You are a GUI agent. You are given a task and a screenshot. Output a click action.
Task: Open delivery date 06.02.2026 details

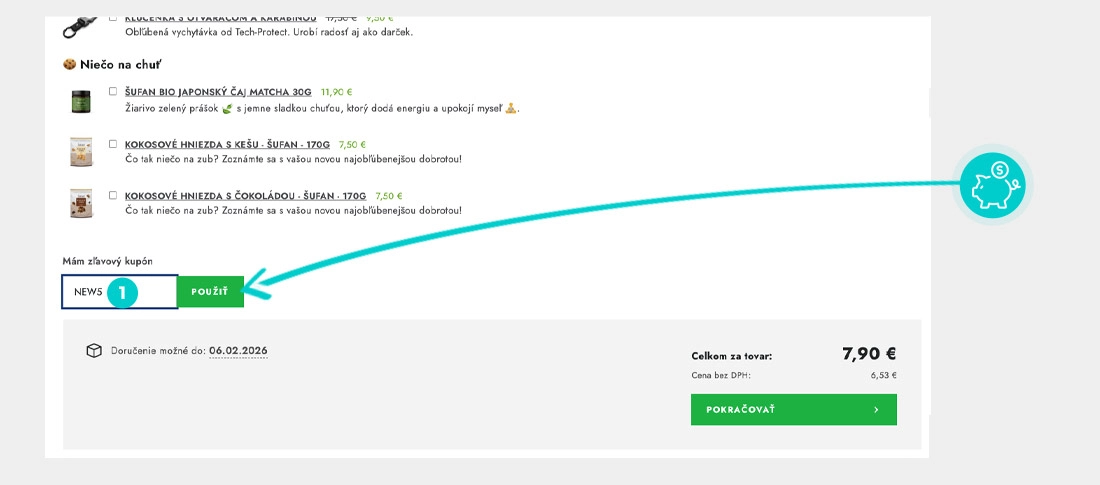238,351
